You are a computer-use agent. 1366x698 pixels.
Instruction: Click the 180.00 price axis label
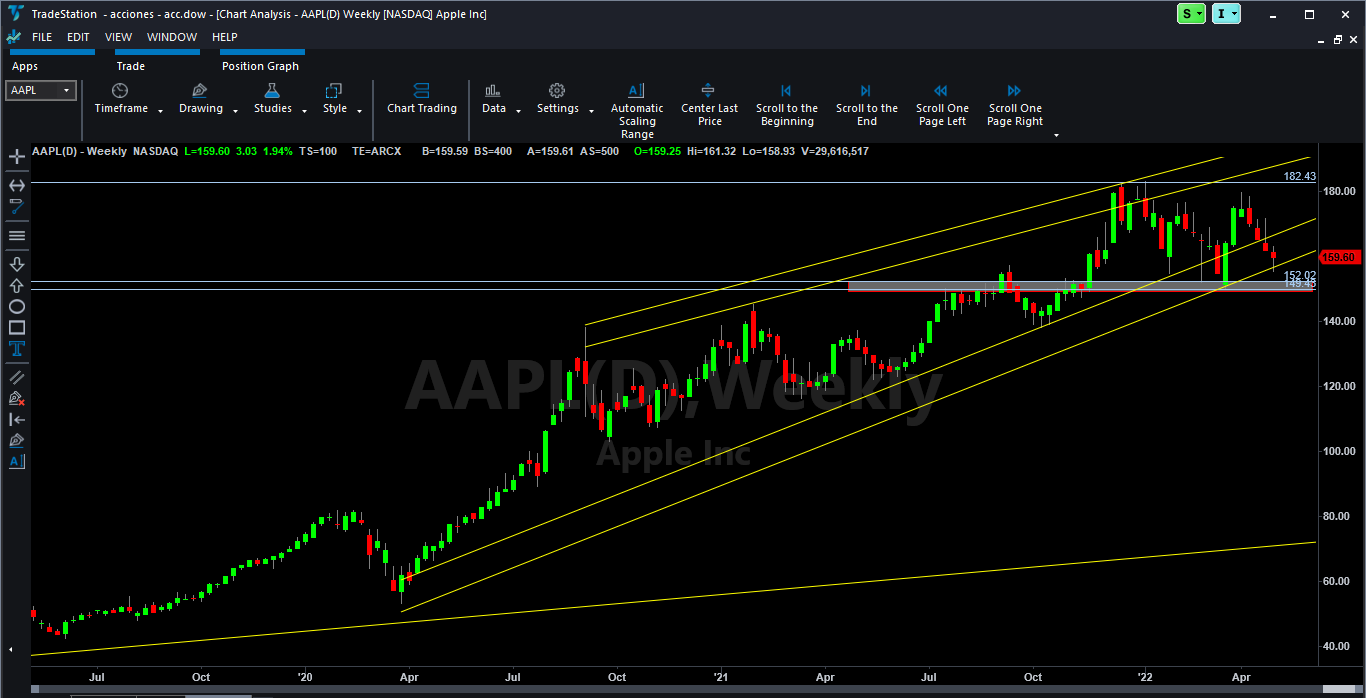(1341, 191)
